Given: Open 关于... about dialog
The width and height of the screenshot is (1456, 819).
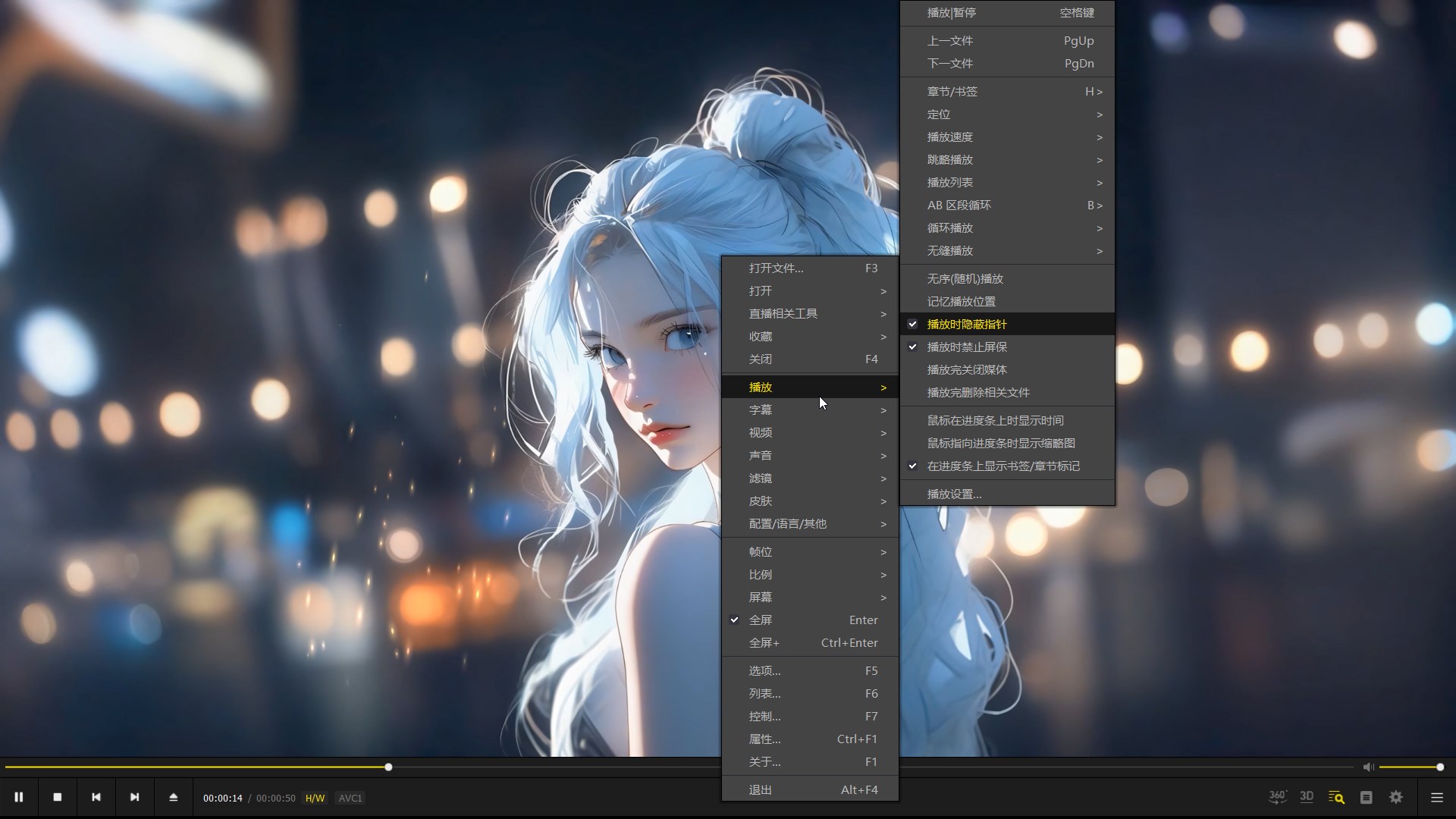Looking at the screenshot, I should coord(810,761).
